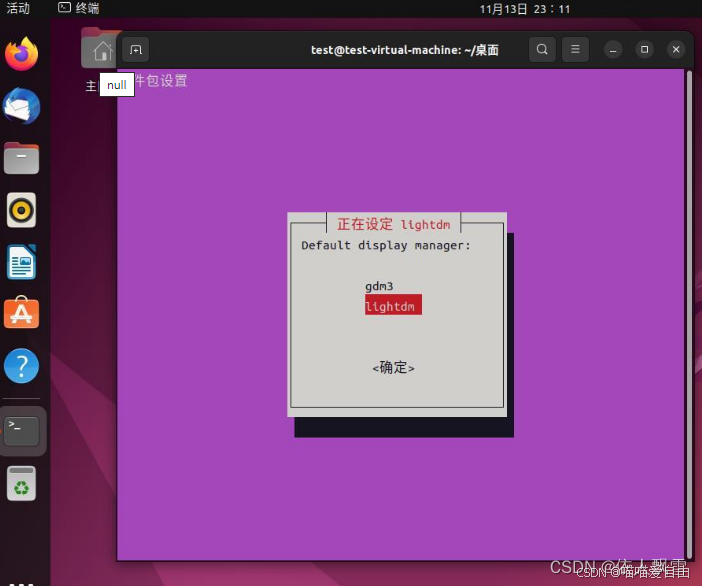Image resolution: width=702 pixels, height=586 pixels.
Task: Click the Terminal icon in dock
Action: pos(21,431)
